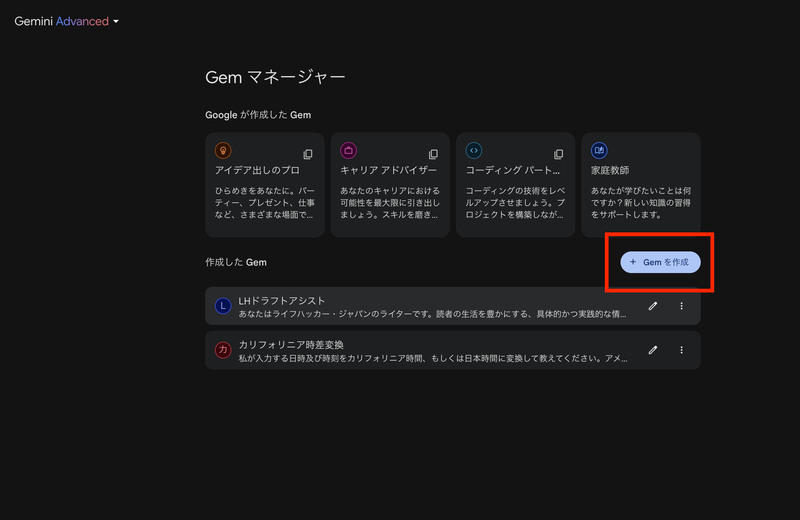Open the アイデア出しのプロ card title
Image resolution: width=800 pixels, height=520 pixels.
click(257, 171)
